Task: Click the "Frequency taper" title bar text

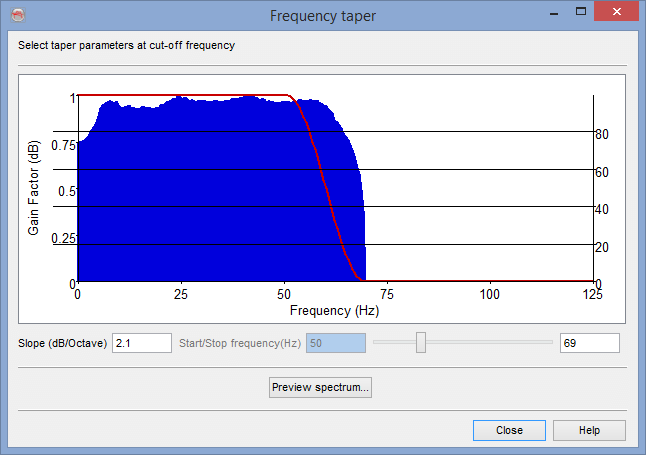Action: click(323, 15)
